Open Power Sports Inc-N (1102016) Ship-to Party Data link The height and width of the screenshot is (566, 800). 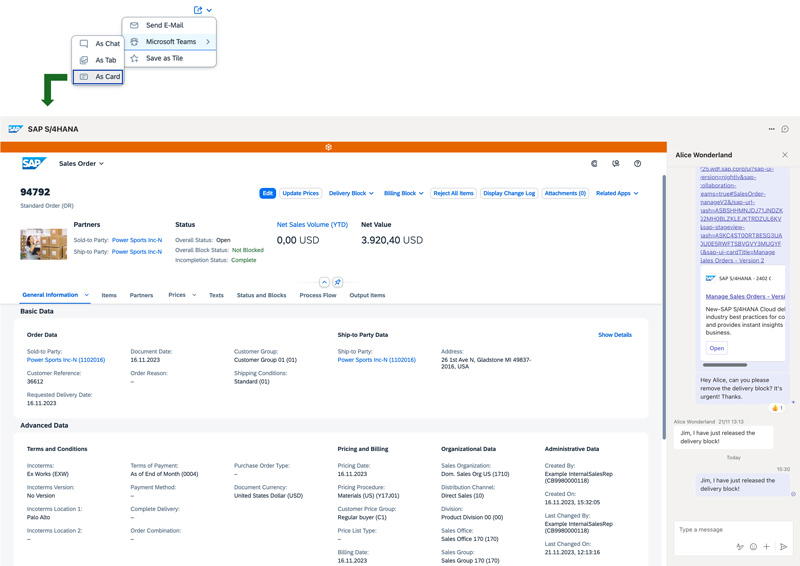[x=377, y=360]
